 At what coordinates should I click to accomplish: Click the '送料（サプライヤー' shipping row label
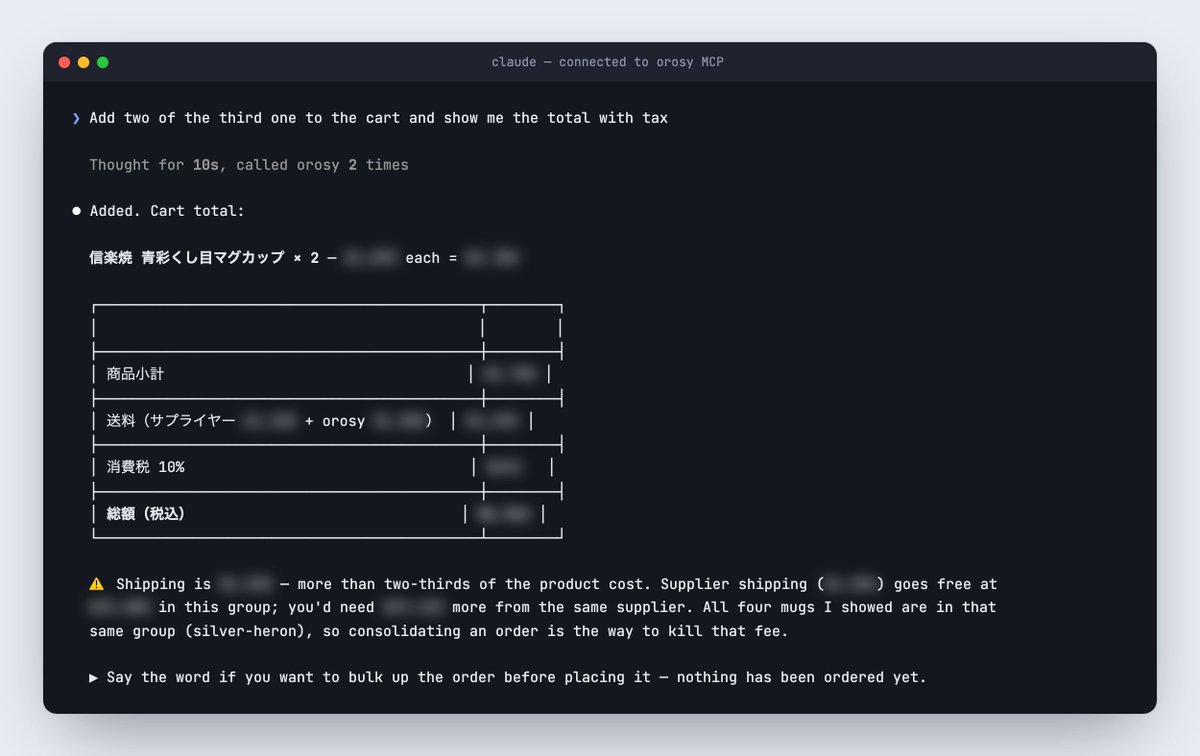coord(171,421)
